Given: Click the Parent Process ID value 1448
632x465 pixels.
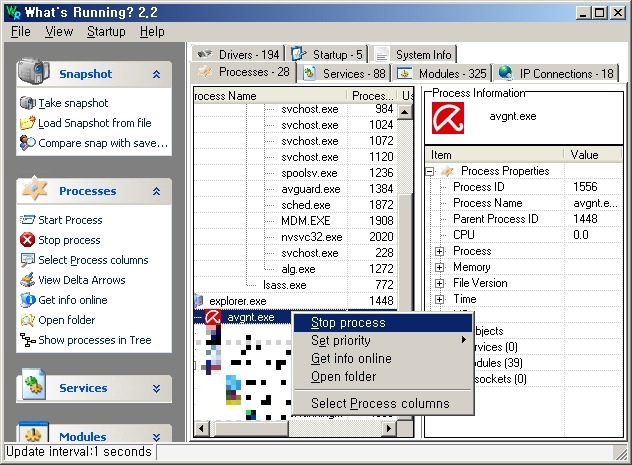Looking at the screenshot, I should point(585,219).
